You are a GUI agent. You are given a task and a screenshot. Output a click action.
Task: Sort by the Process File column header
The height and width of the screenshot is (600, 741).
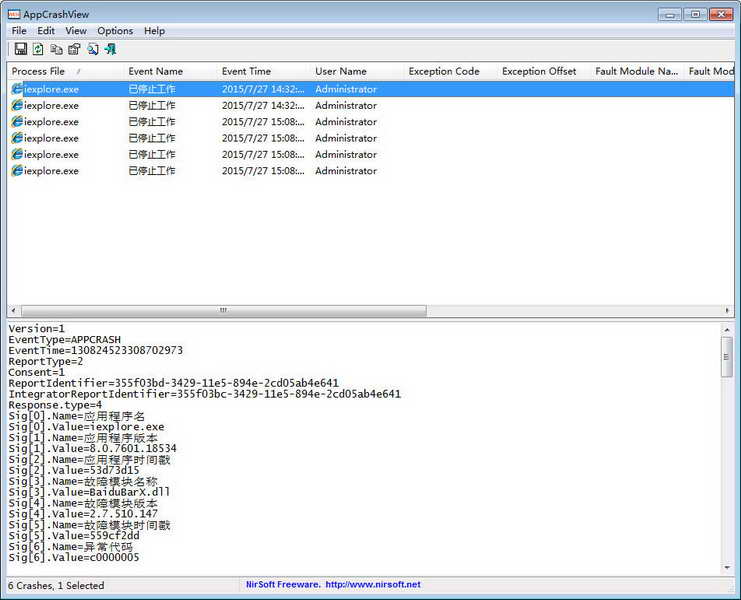66,71
